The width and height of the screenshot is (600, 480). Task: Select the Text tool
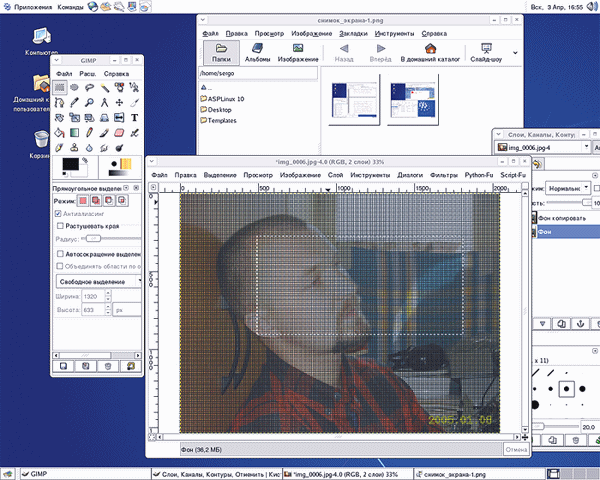(x=134, y=118)
